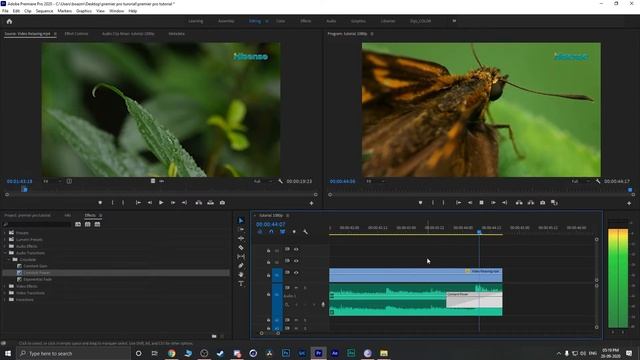Open the Sequence menu
The image size is (640, 360).
tap(44, 11)
